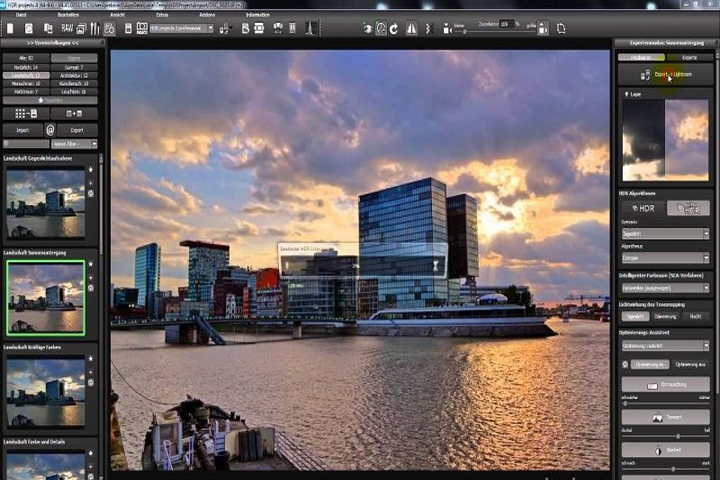Select the Landschaft Kräftige Farben preset thumbnail
The width and height of the screenshot is (720, 480).
point(45,393)
